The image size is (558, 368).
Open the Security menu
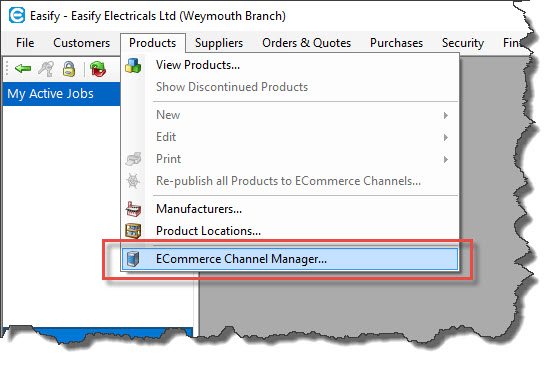click(x=463, y=43)
